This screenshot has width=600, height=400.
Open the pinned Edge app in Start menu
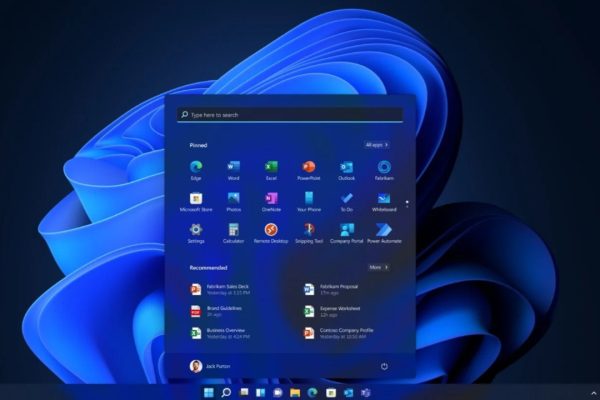196,170
